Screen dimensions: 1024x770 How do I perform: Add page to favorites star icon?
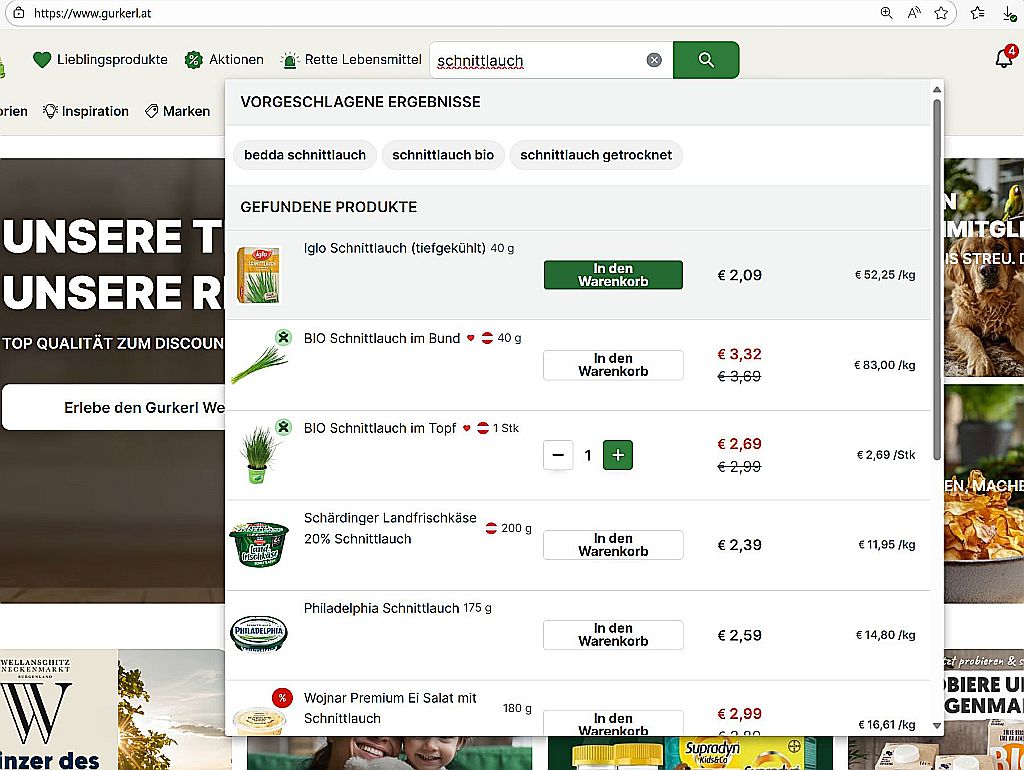click(x=941, y=13)
